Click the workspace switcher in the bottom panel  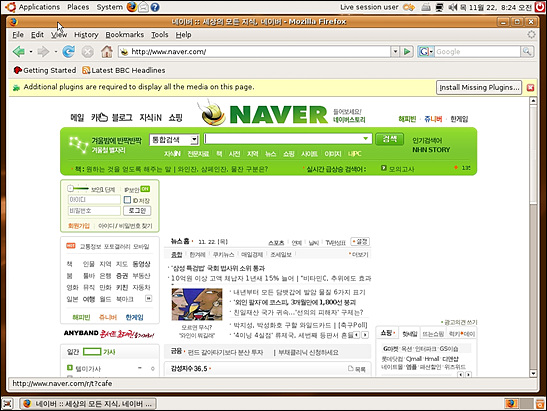(x=519, y=404)
